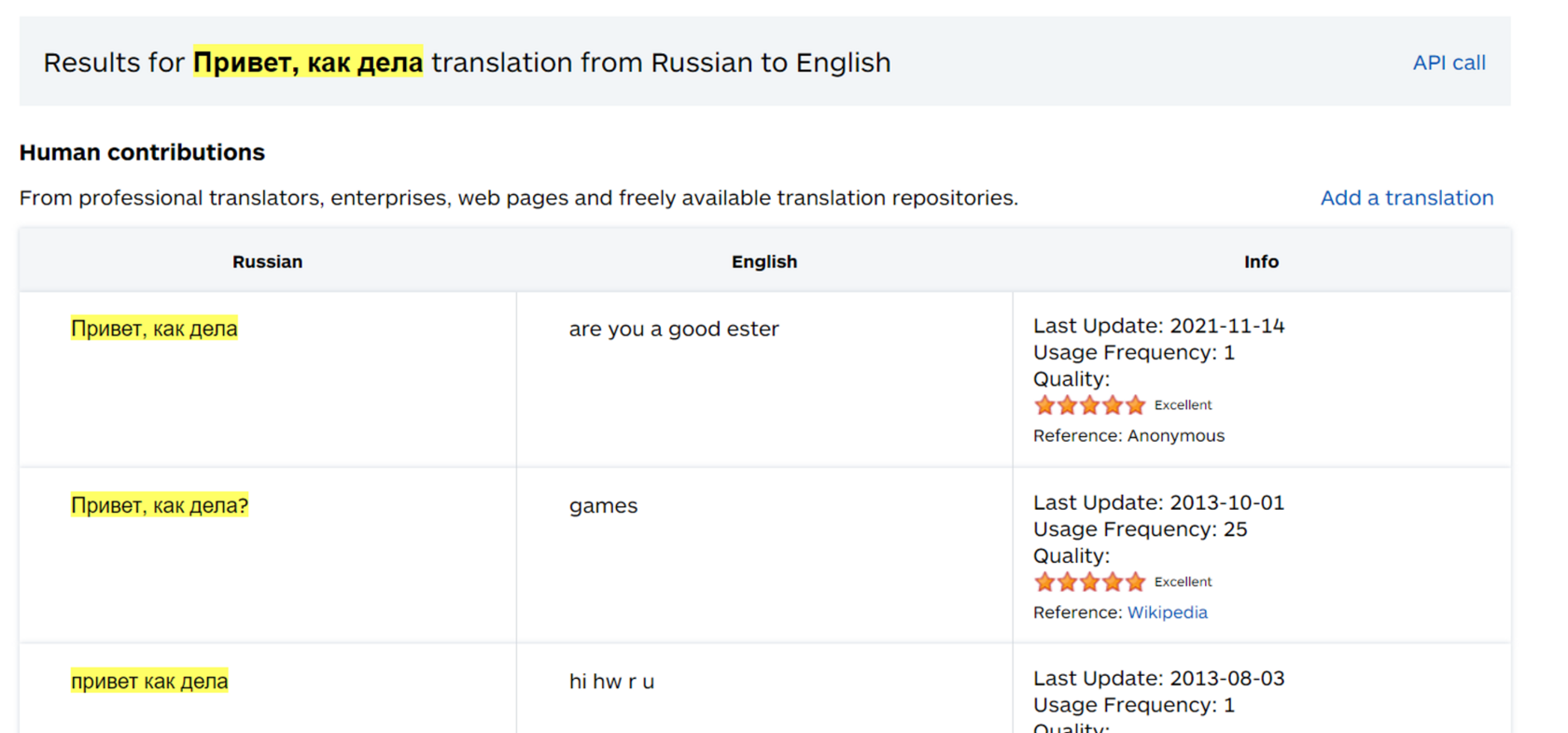Open the Wikipedia reference link
The width and height of the screenshot is (1568, 733).
(1167, 613)
